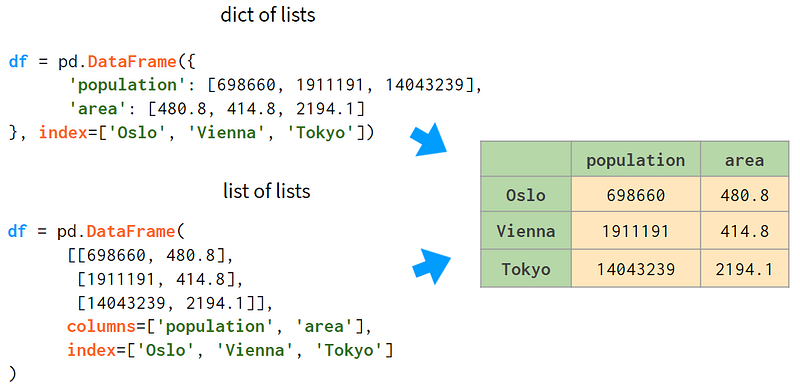Click the table cell showing 480.8
The height and width of the screenshot is (388, 800).
click(744, 195)
